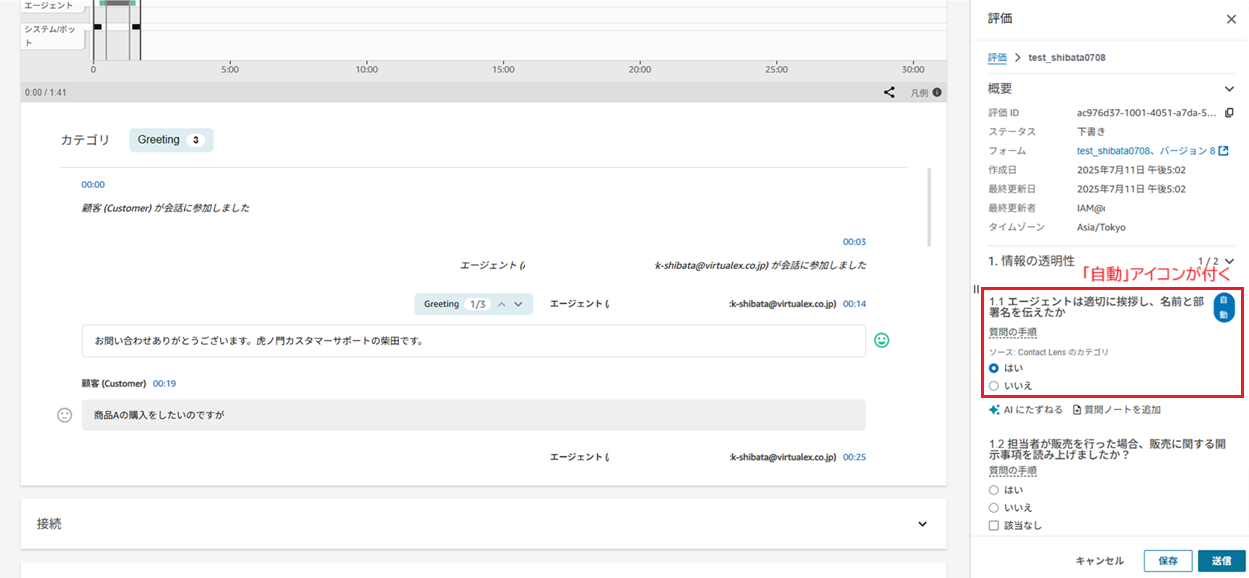Image resolution: width=1249 pixels, height=578 pixels.
Task: Click the 保存 button
Action: [x=1168, y=561]
